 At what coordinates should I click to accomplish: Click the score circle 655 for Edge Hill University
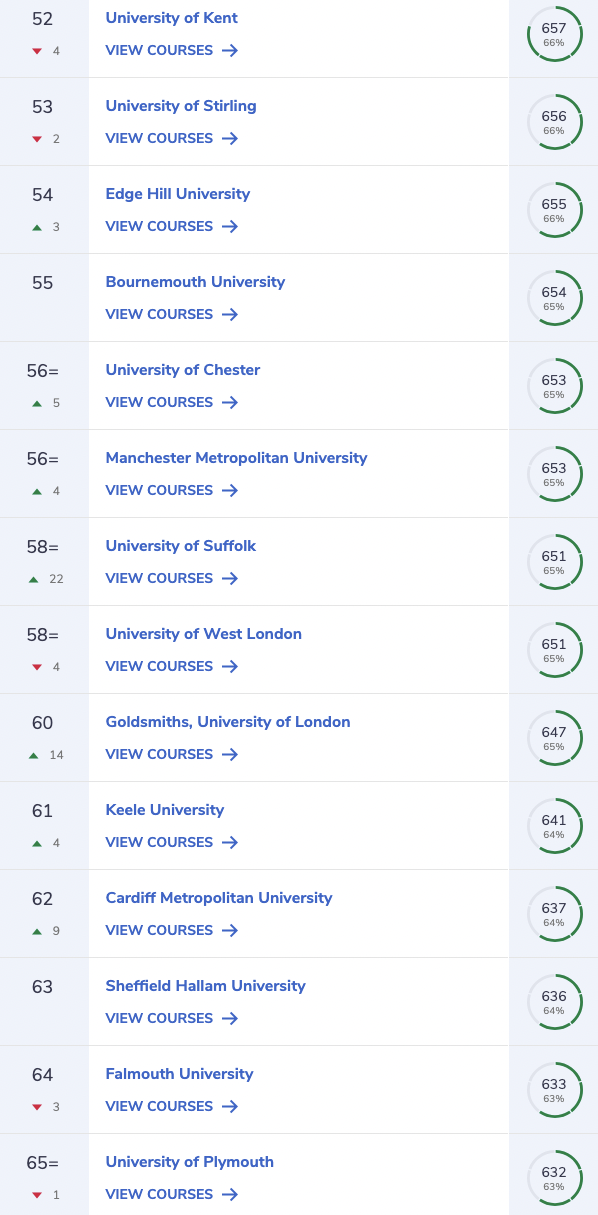[554, 210]
